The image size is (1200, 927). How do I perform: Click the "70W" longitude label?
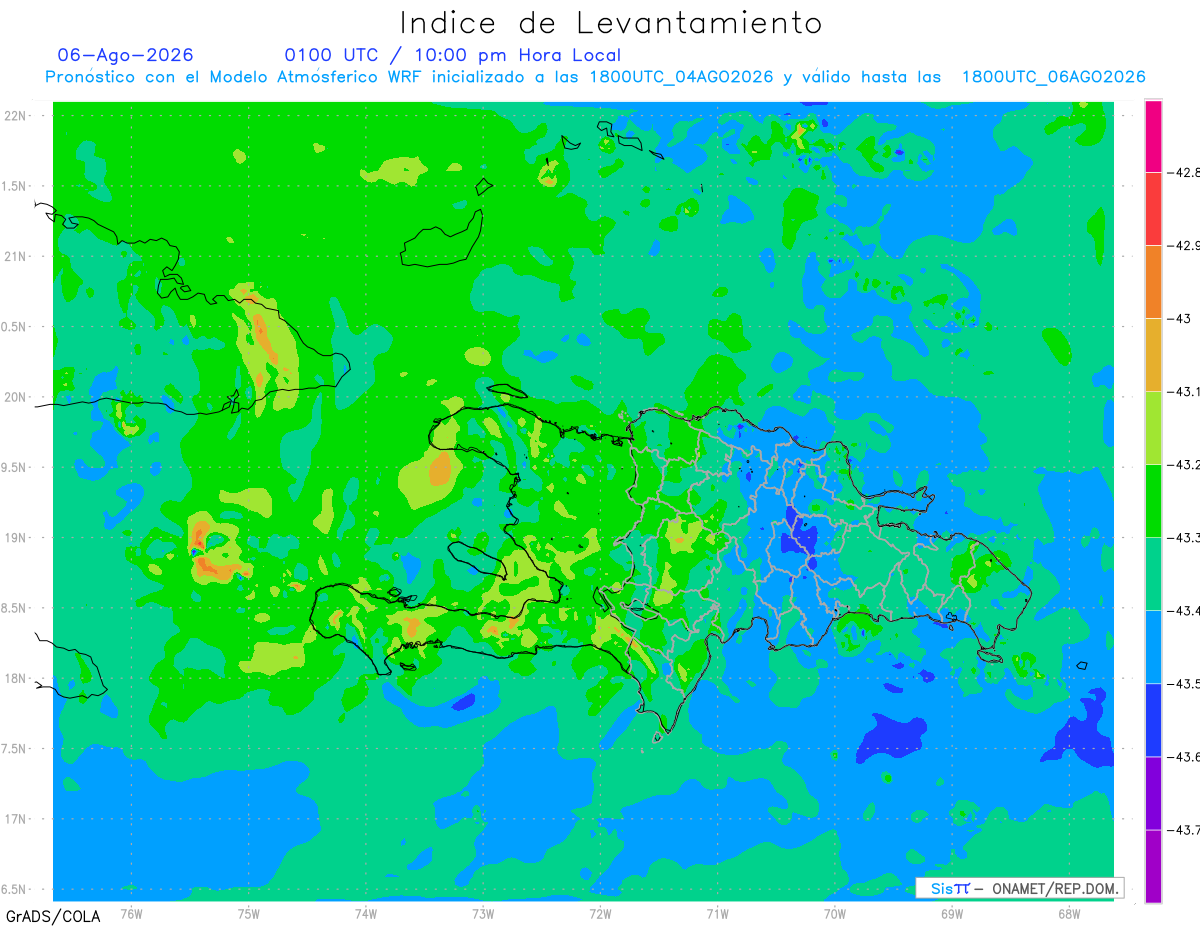click(x=834, y=913)
